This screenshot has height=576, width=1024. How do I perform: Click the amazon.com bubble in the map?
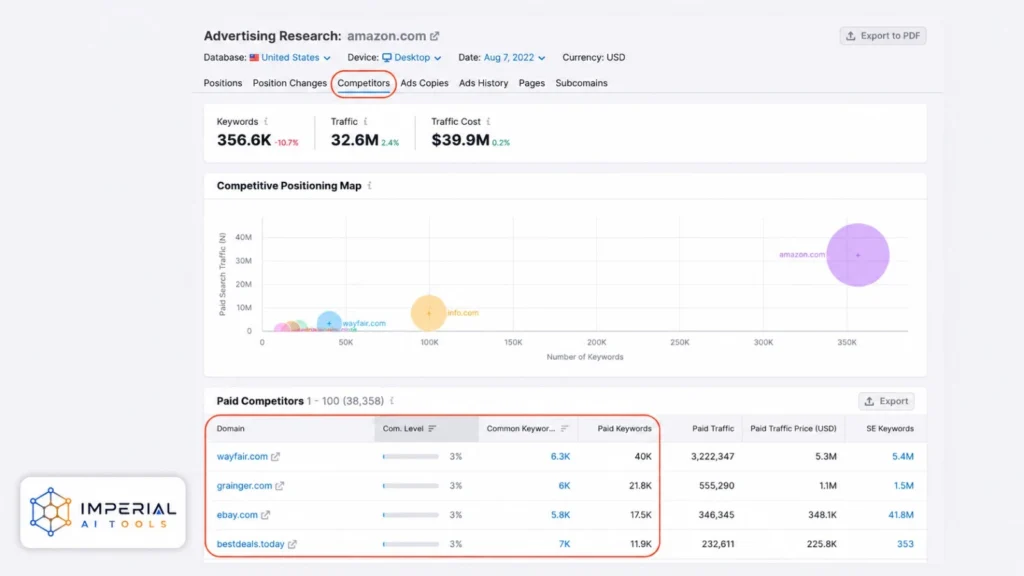[857, 255]
